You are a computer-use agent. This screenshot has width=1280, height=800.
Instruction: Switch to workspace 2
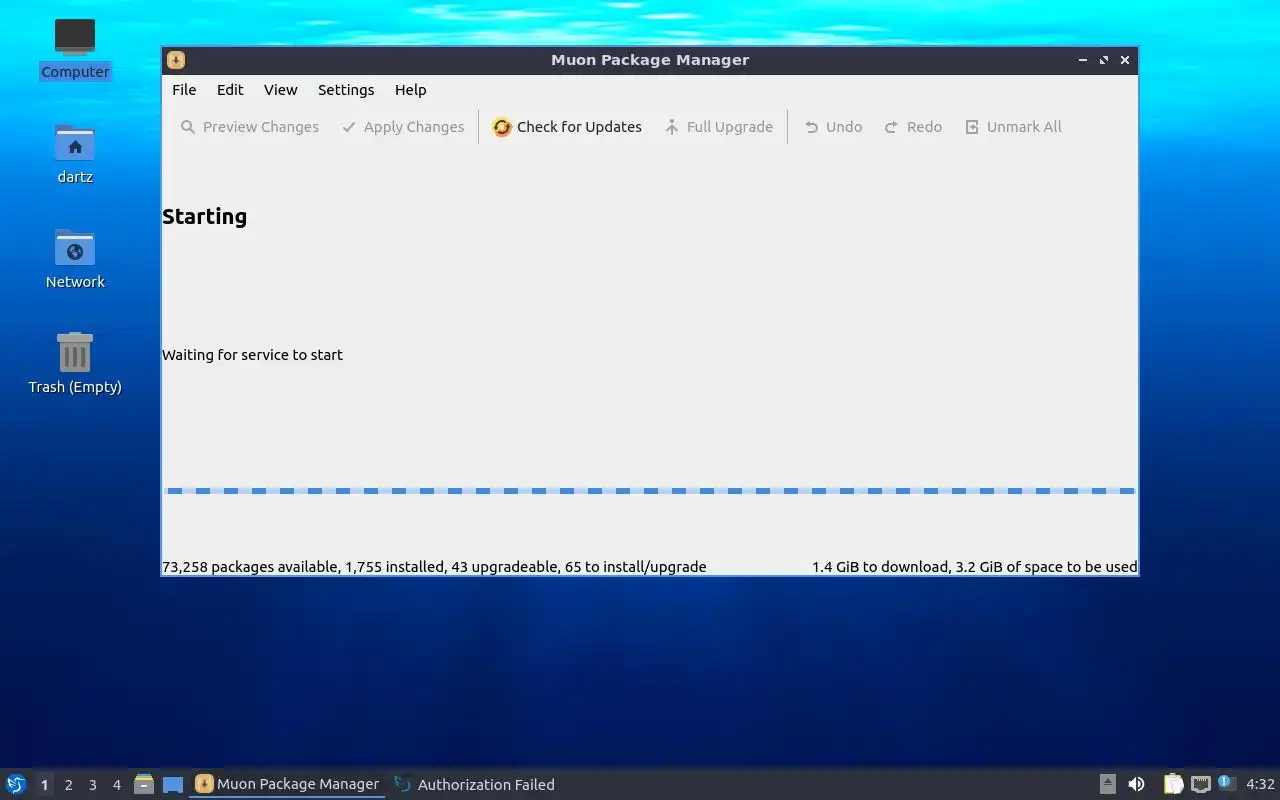(x=68, y=785)
